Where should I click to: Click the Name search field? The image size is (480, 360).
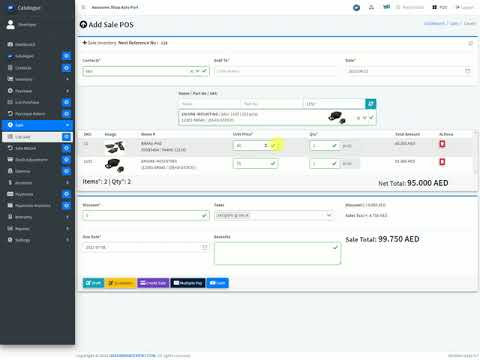pos(209,104)
